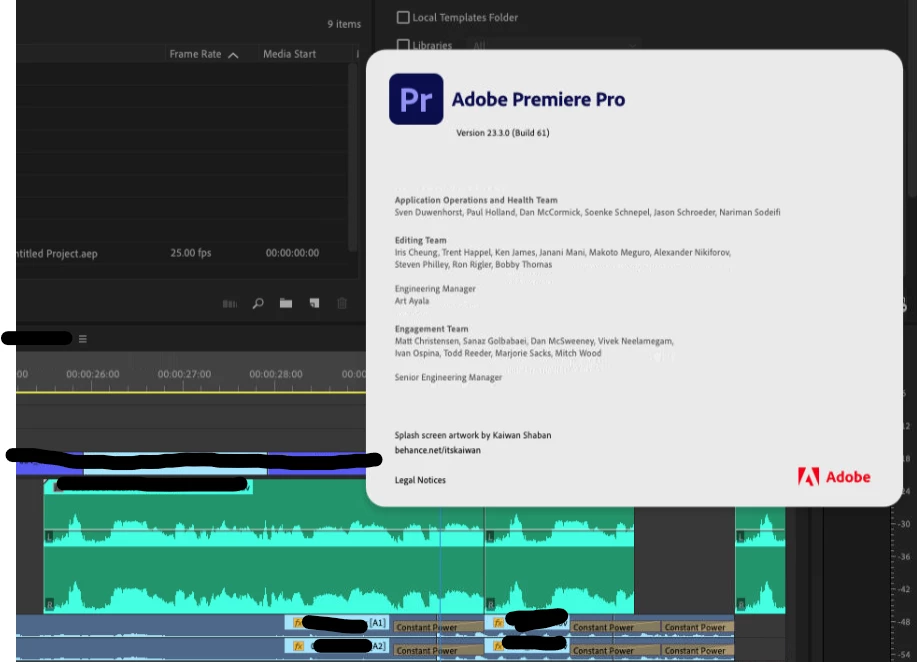Image resolution: width=917 pixels, height=662 pixels.
Task: Click the fx badge on the [A1] clip
Action: pos(298,623)
